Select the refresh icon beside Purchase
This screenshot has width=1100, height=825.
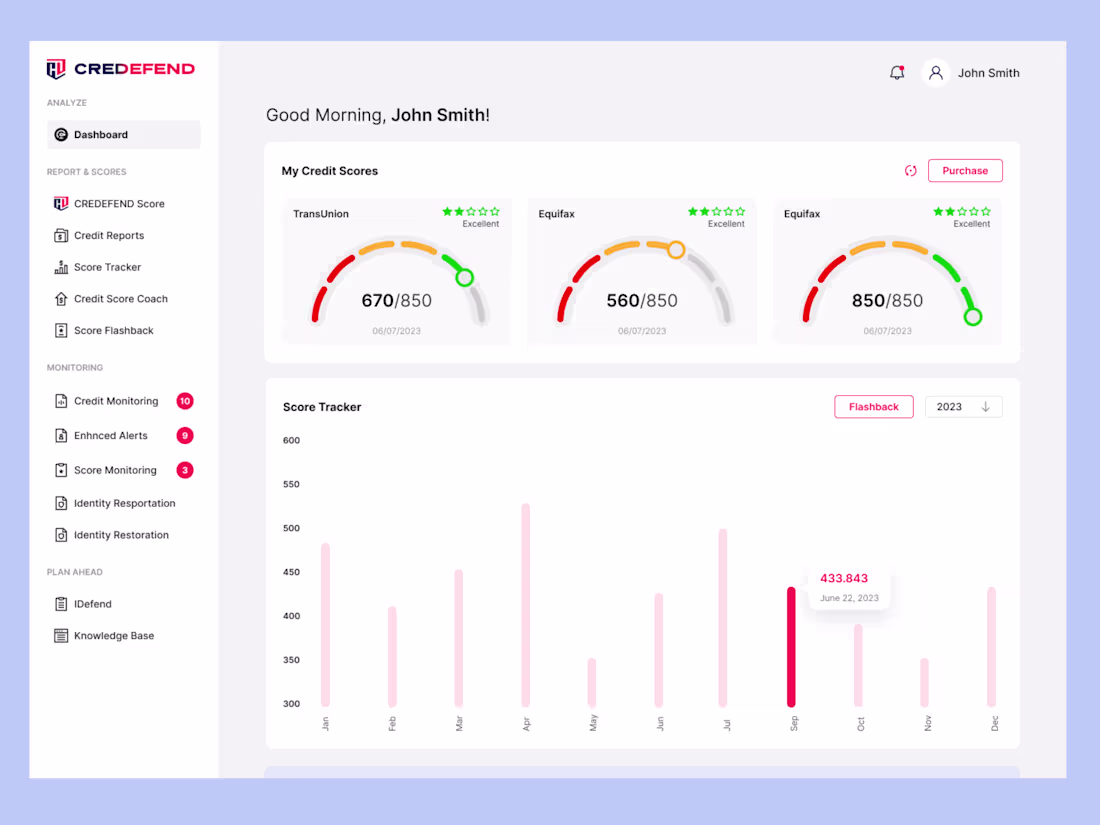pyautogui.click(x=910, y=170)
